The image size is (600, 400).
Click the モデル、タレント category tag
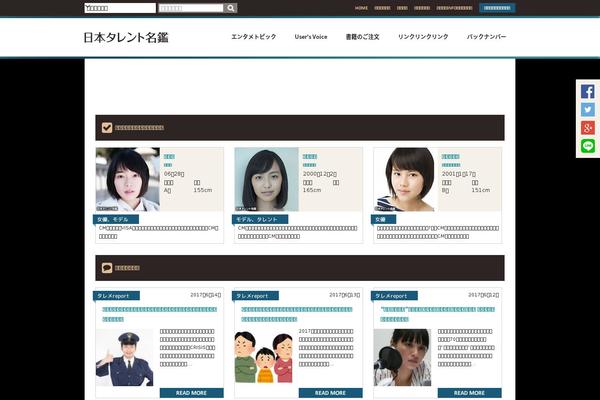[x=260, y=219]
